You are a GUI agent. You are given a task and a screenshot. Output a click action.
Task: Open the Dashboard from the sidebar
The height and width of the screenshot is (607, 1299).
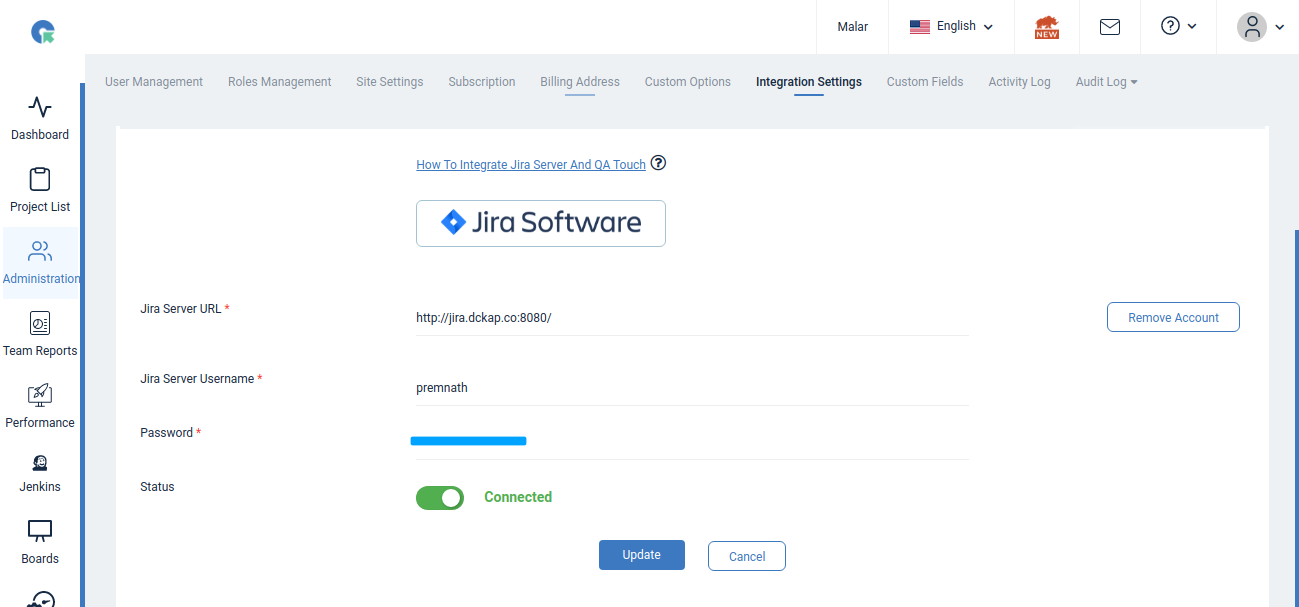coord(40,115)
